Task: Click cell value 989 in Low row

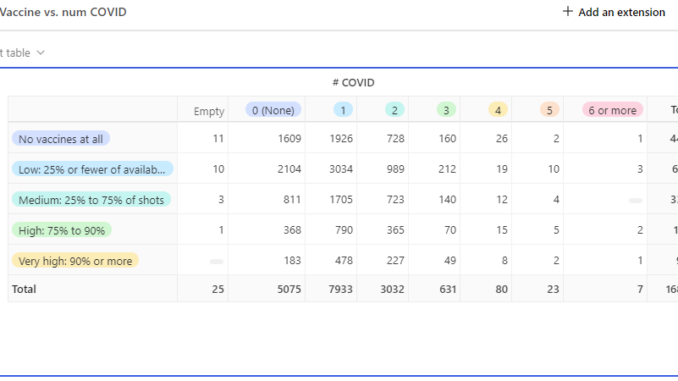Action: 396,169
